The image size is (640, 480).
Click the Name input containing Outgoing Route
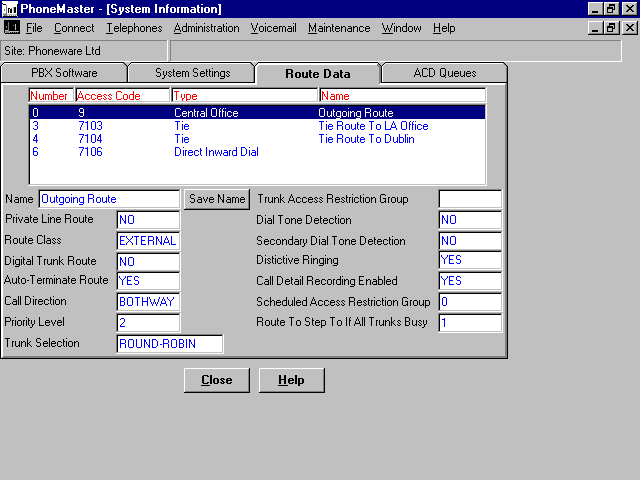pos(109,199)
